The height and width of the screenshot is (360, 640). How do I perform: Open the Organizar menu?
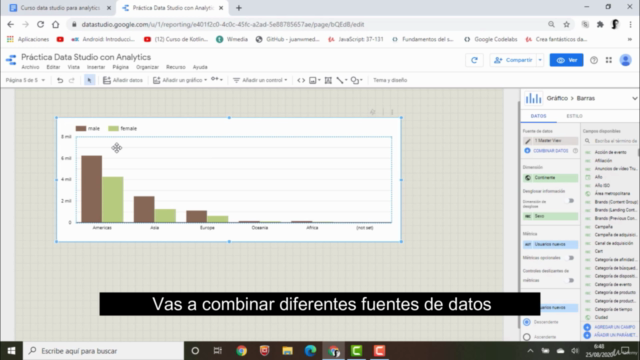click(147, 67)
